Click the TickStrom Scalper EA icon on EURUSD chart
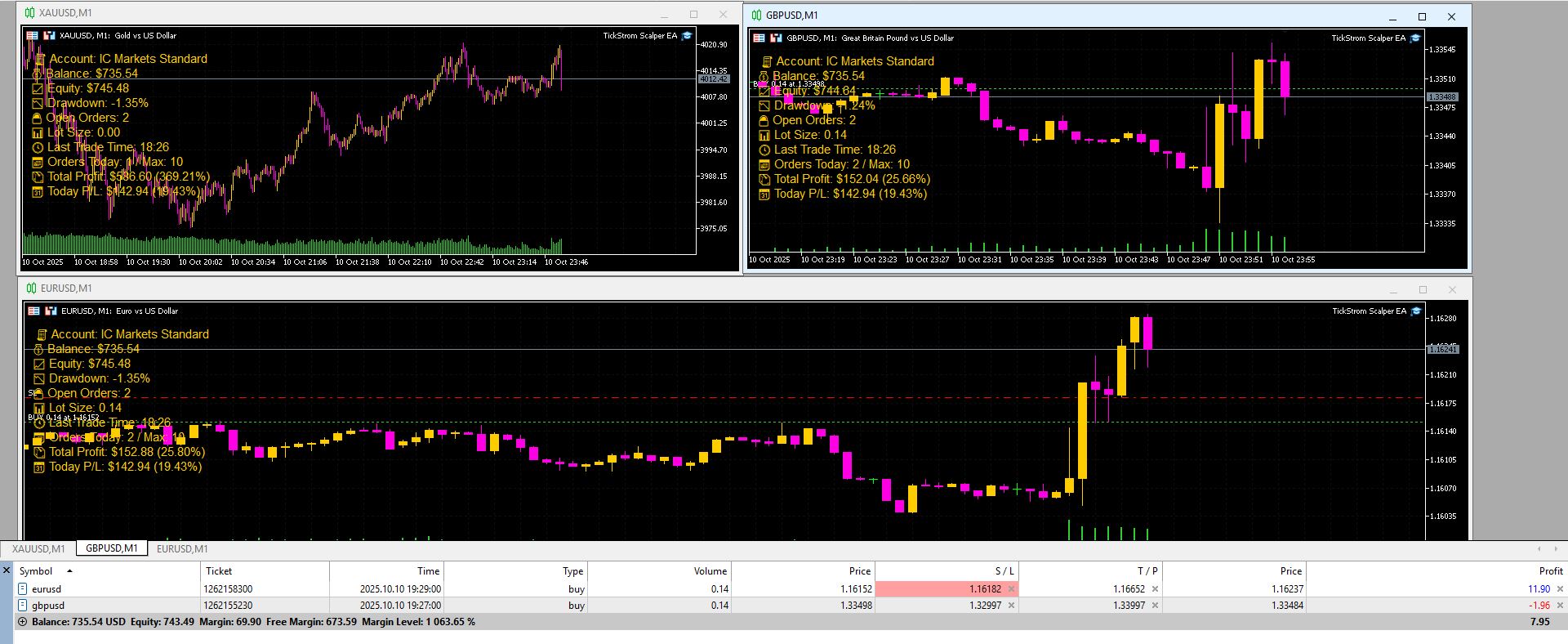Viewport: 1568px width, 644px height. coord(1416,311)
